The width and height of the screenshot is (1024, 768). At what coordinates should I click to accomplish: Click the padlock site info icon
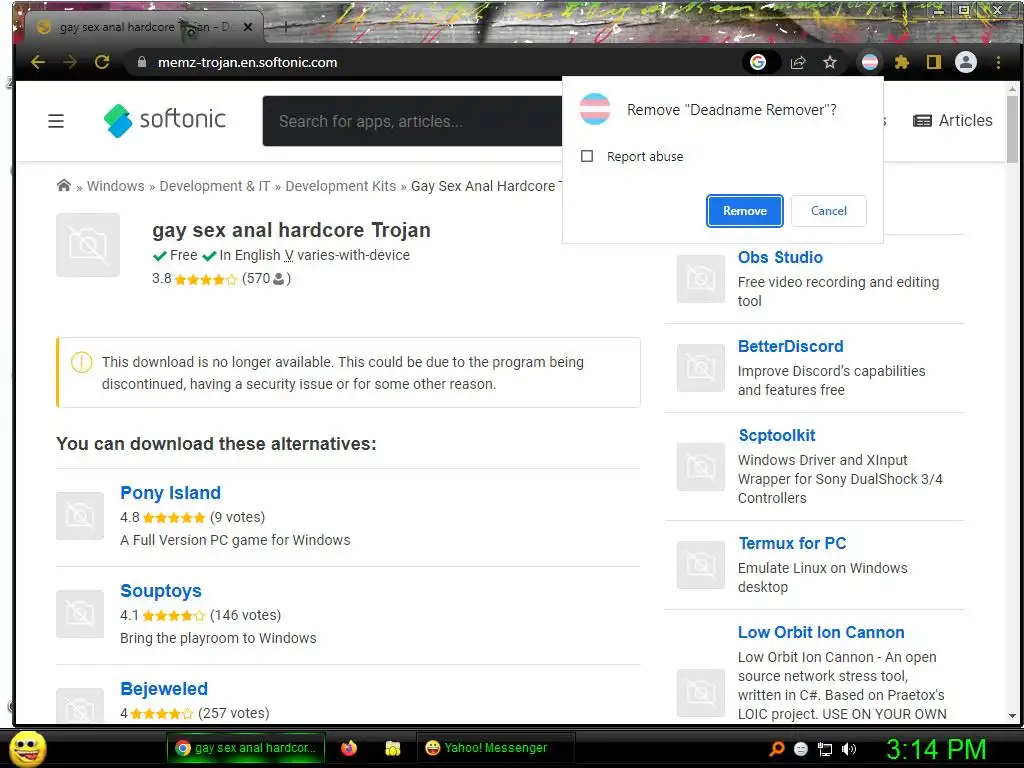point(142,63)
